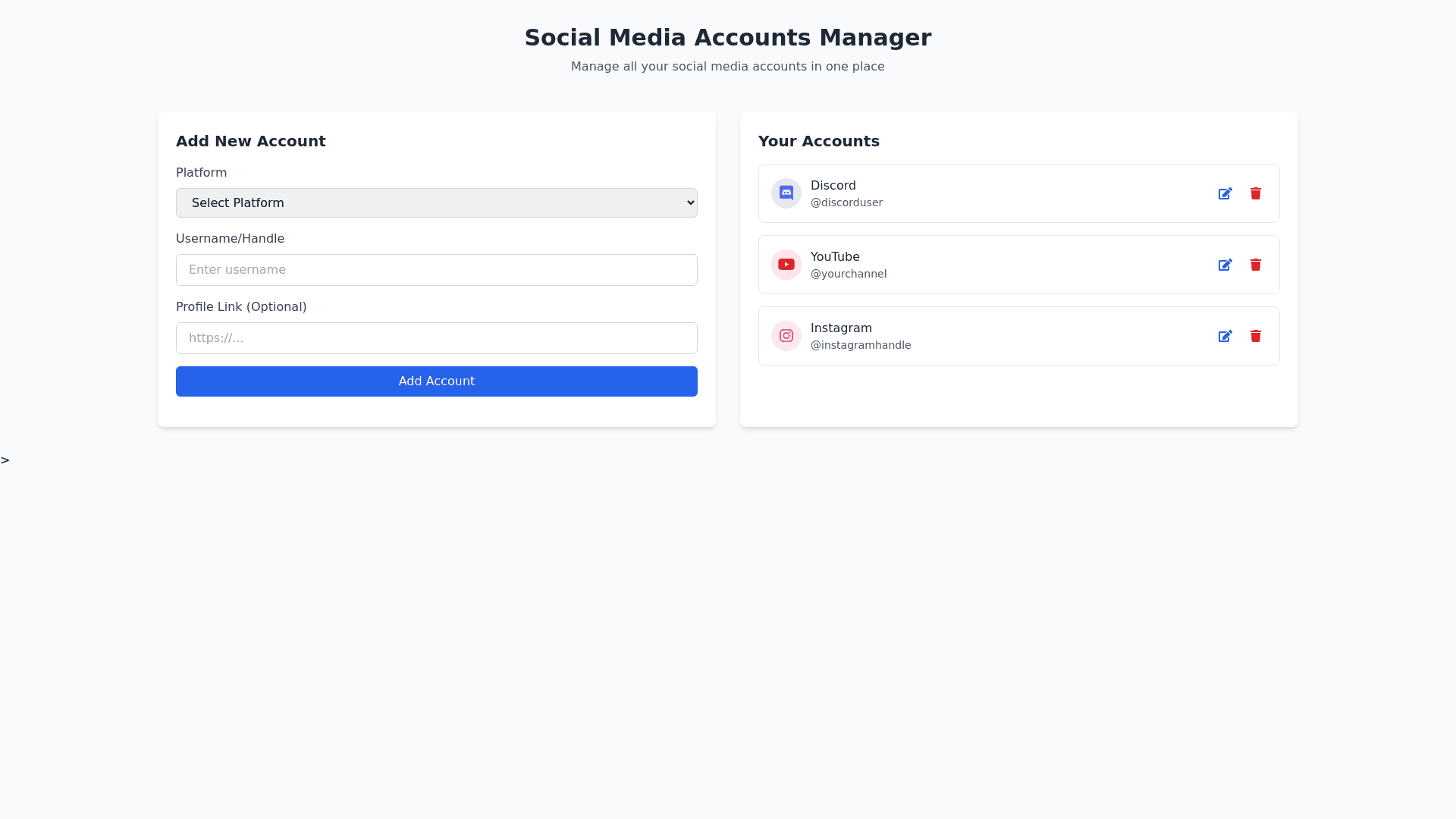Delete the YouTube account
Screen dimensions: 1456x819
[1255, 265]
